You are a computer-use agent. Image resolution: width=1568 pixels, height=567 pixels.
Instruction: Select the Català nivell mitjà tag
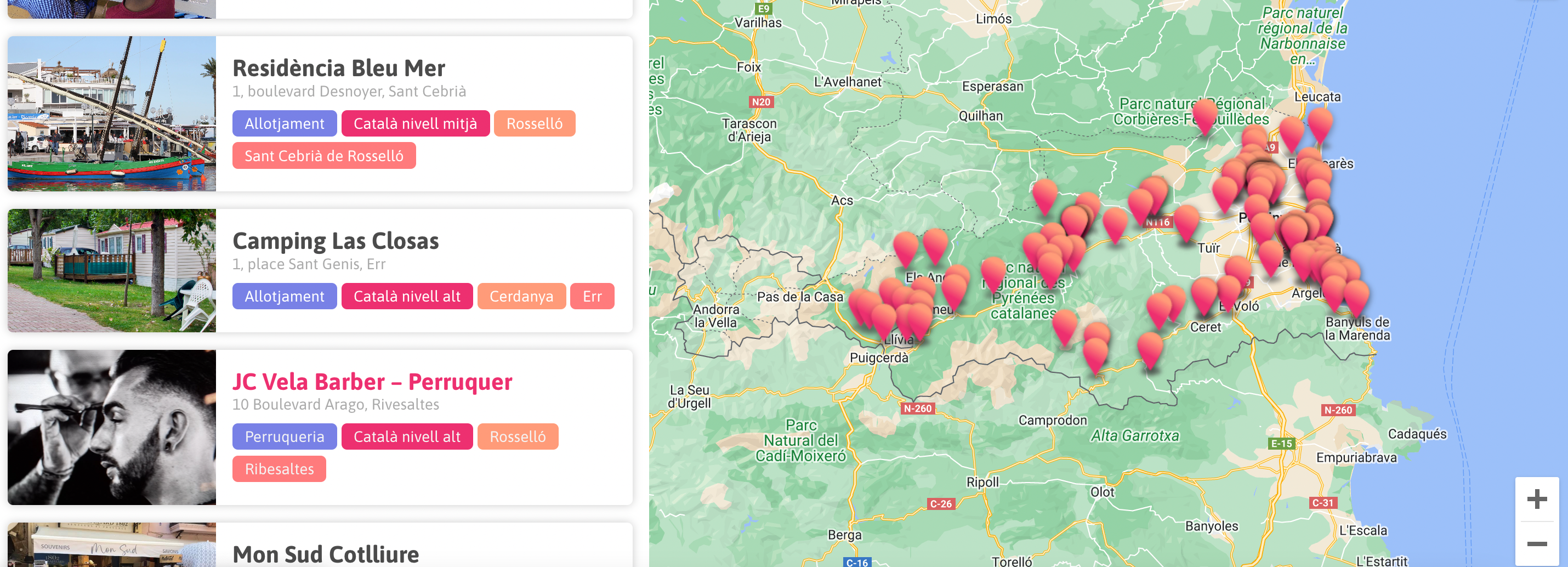coord(415,123)
